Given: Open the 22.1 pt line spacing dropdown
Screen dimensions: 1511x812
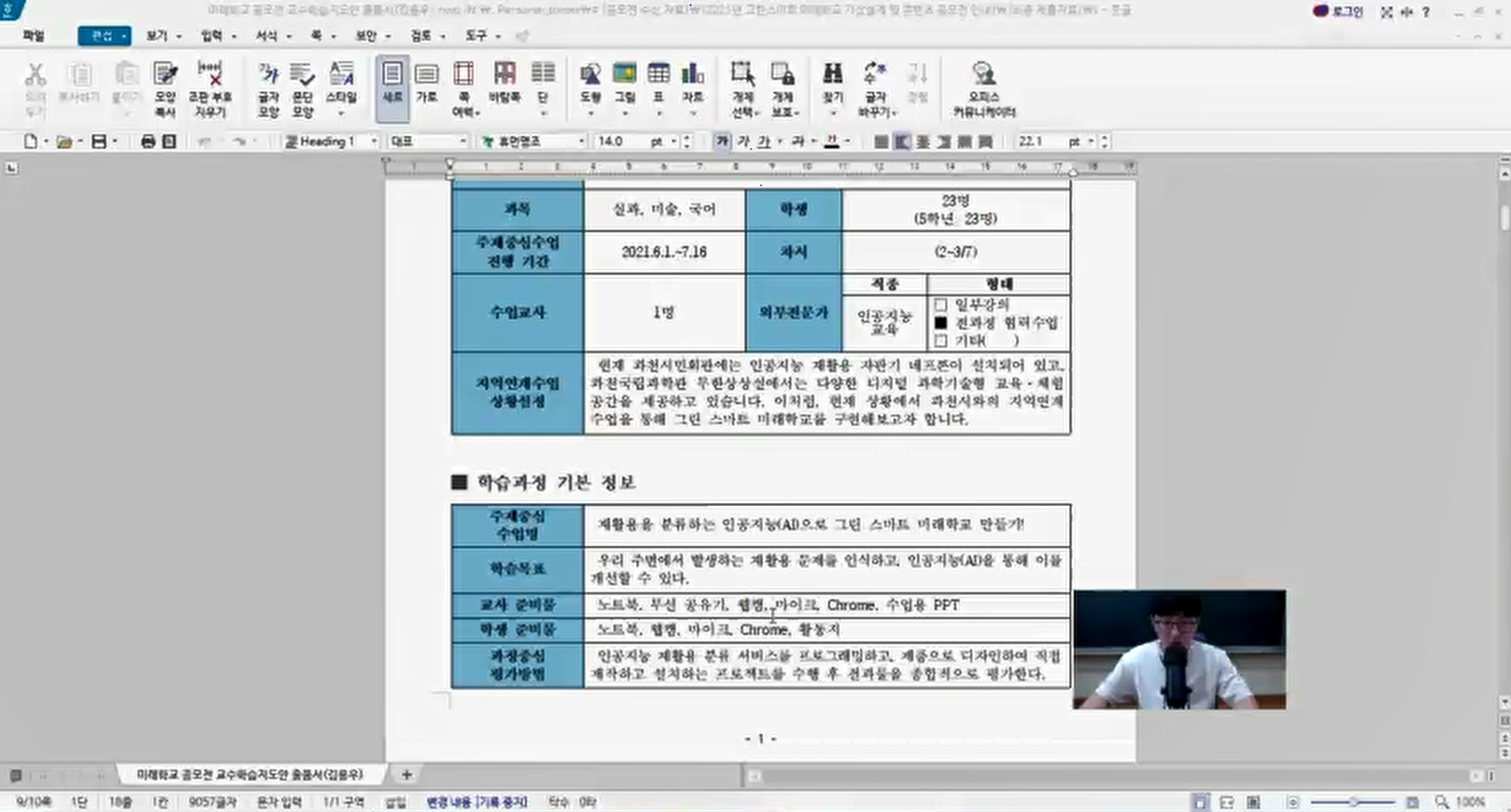Looking at the screenshot, I should (x=1091, y=141).
